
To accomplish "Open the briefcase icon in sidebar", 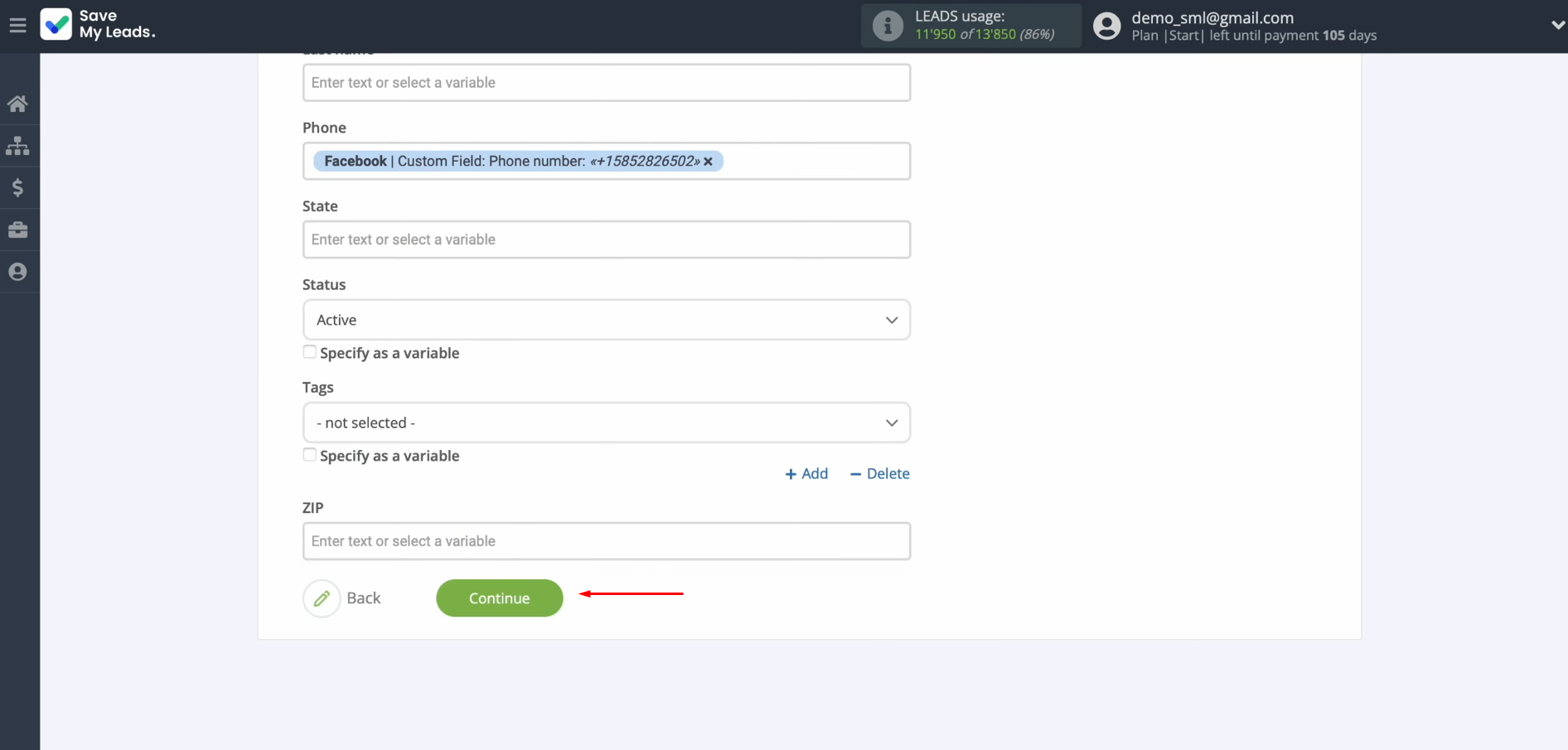I will tap(17, 230).
